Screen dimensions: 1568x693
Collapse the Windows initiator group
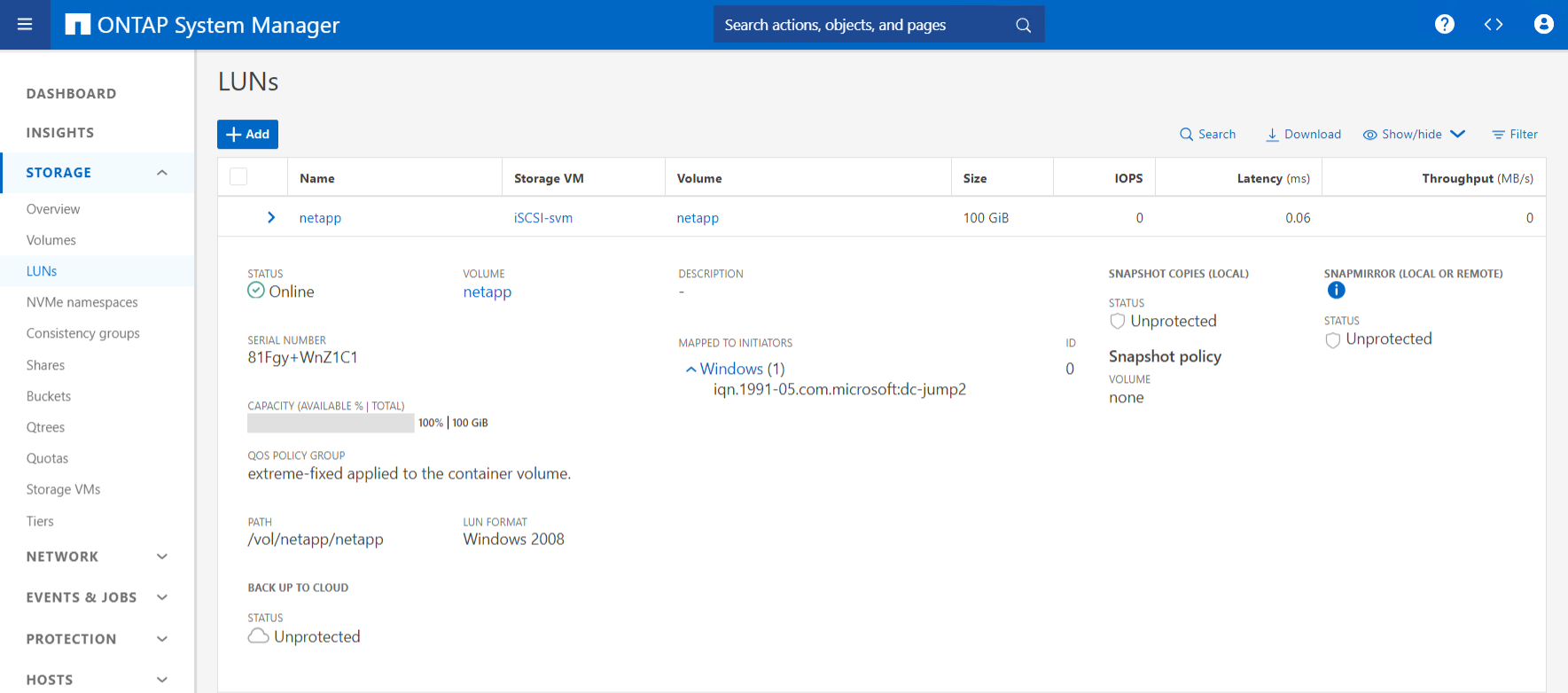tap(690, 370)
